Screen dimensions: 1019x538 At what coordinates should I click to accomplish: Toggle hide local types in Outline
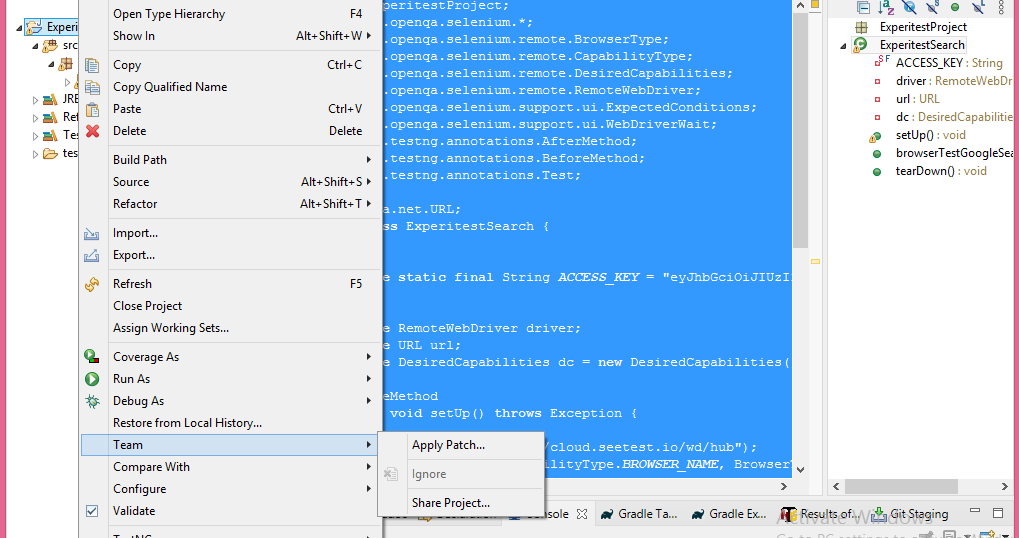pyautogui.click(x=977, y=7)
